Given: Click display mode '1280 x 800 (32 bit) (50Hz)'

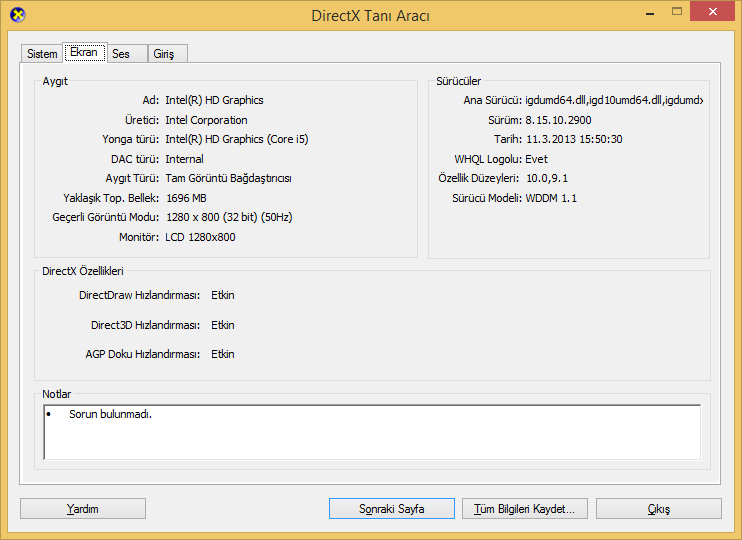Looking at the screenshot, I should (229, 217).
